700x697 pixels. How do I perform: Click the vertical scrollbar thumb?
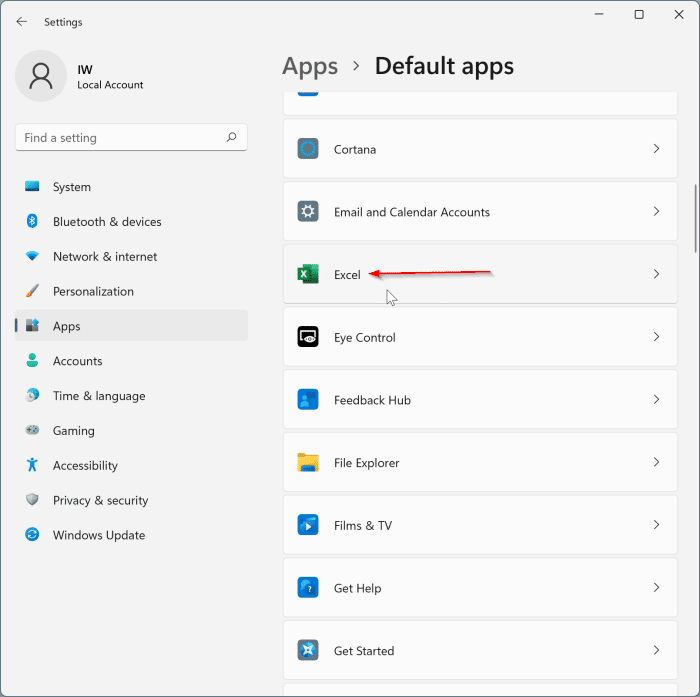tap(695, 218)
